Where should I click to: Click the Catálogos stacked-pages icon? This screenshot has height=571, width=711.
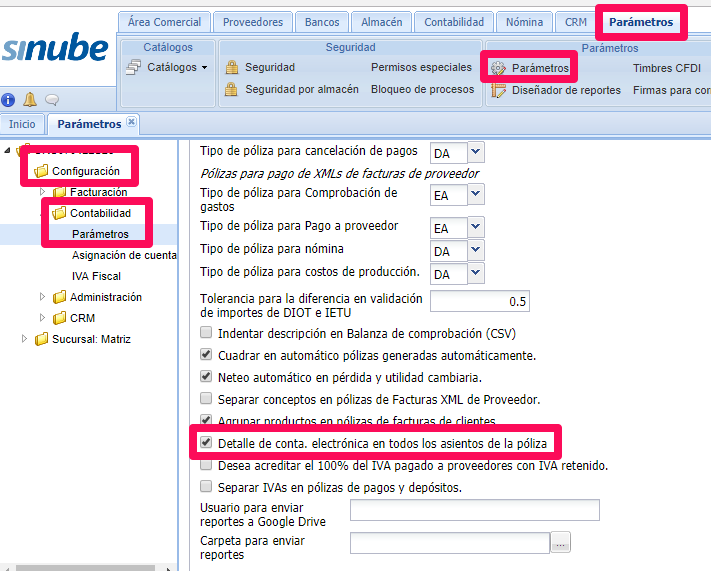coord(133,67)
